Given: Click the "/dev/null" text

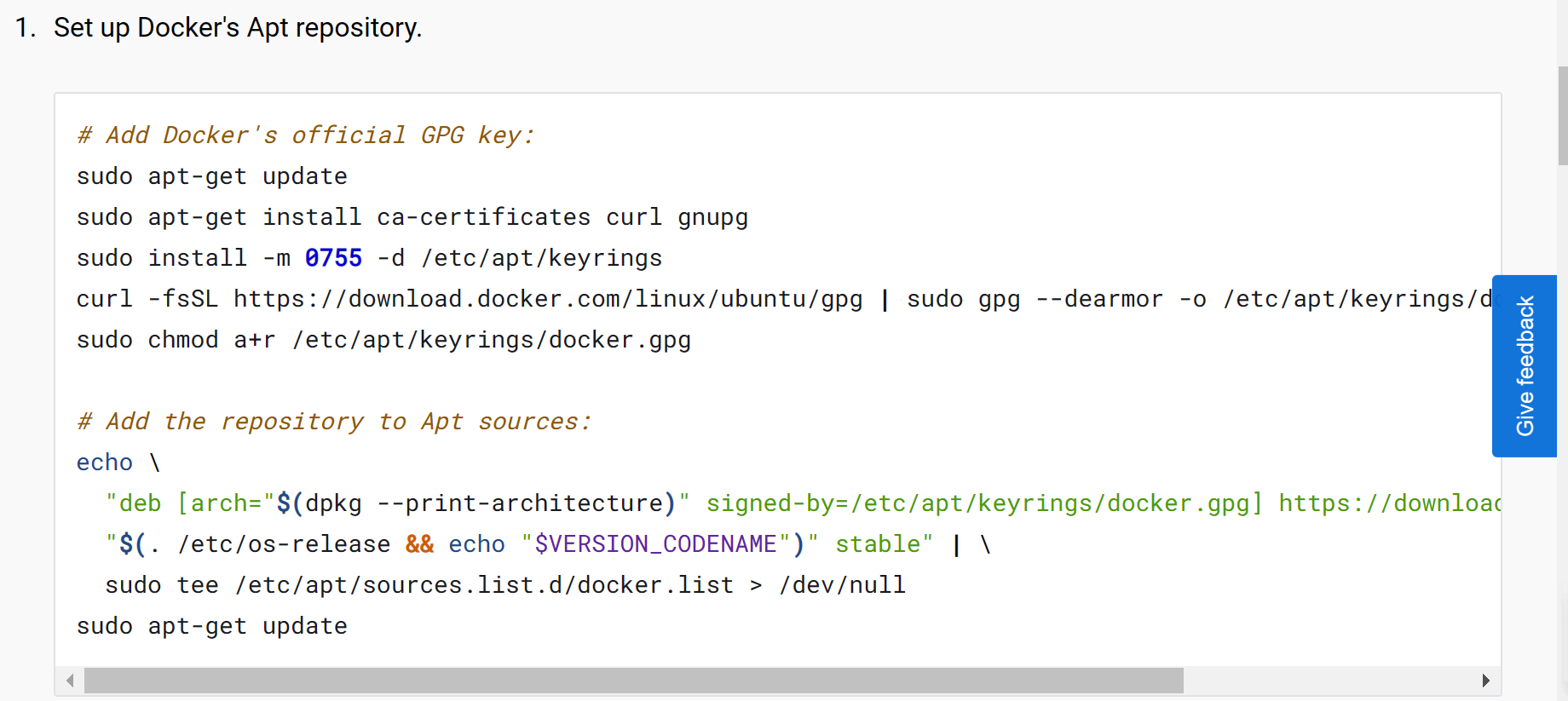Looking at the screenshot, I should point(842,585).
